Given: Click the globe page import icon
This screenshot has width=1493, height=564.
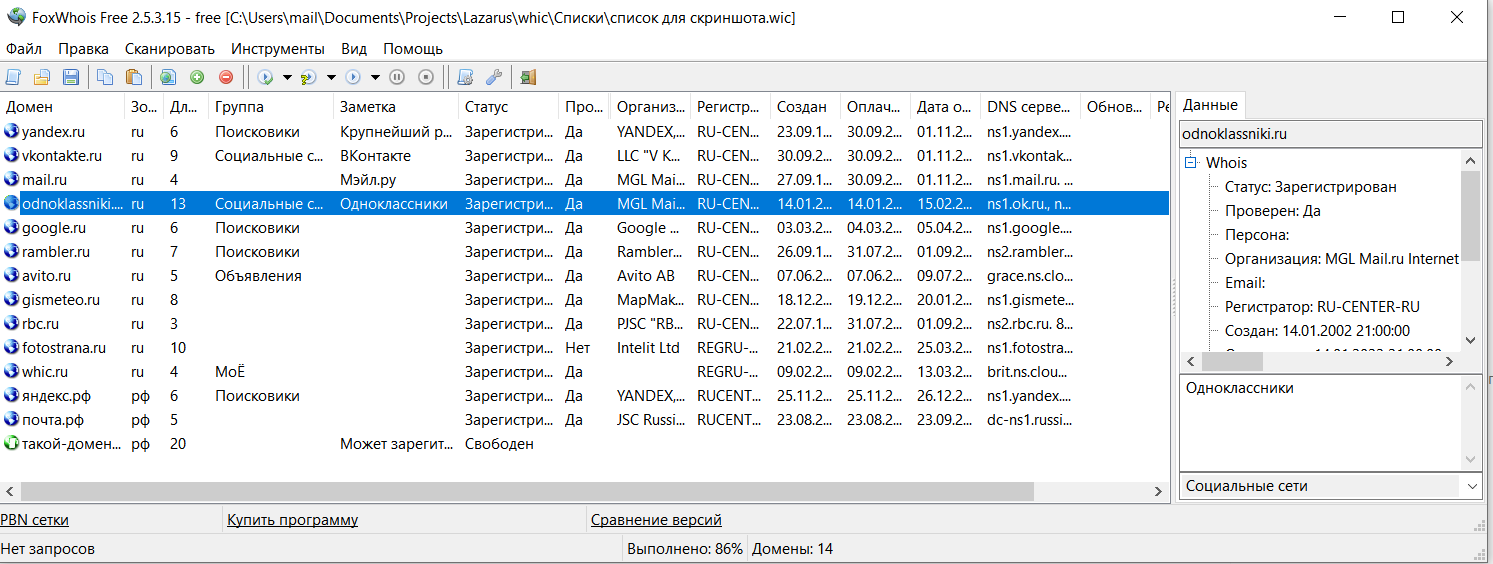Looking at the screenshot, I should click(168, 77).
